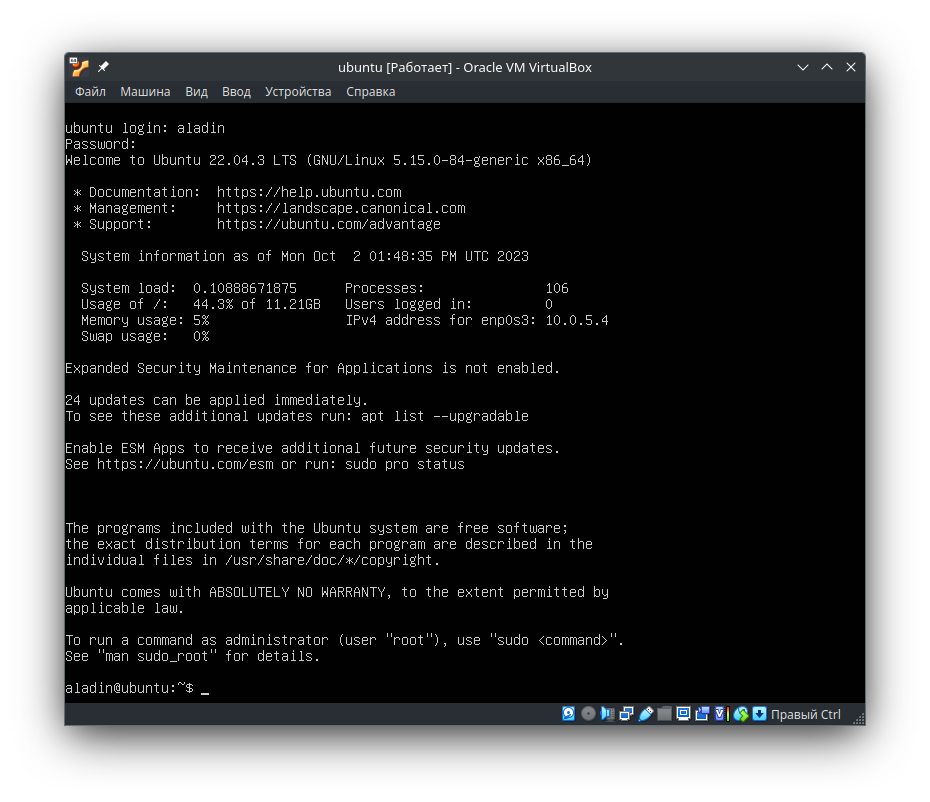Click the mouse integration icon
930x802 pixels.
741,714
